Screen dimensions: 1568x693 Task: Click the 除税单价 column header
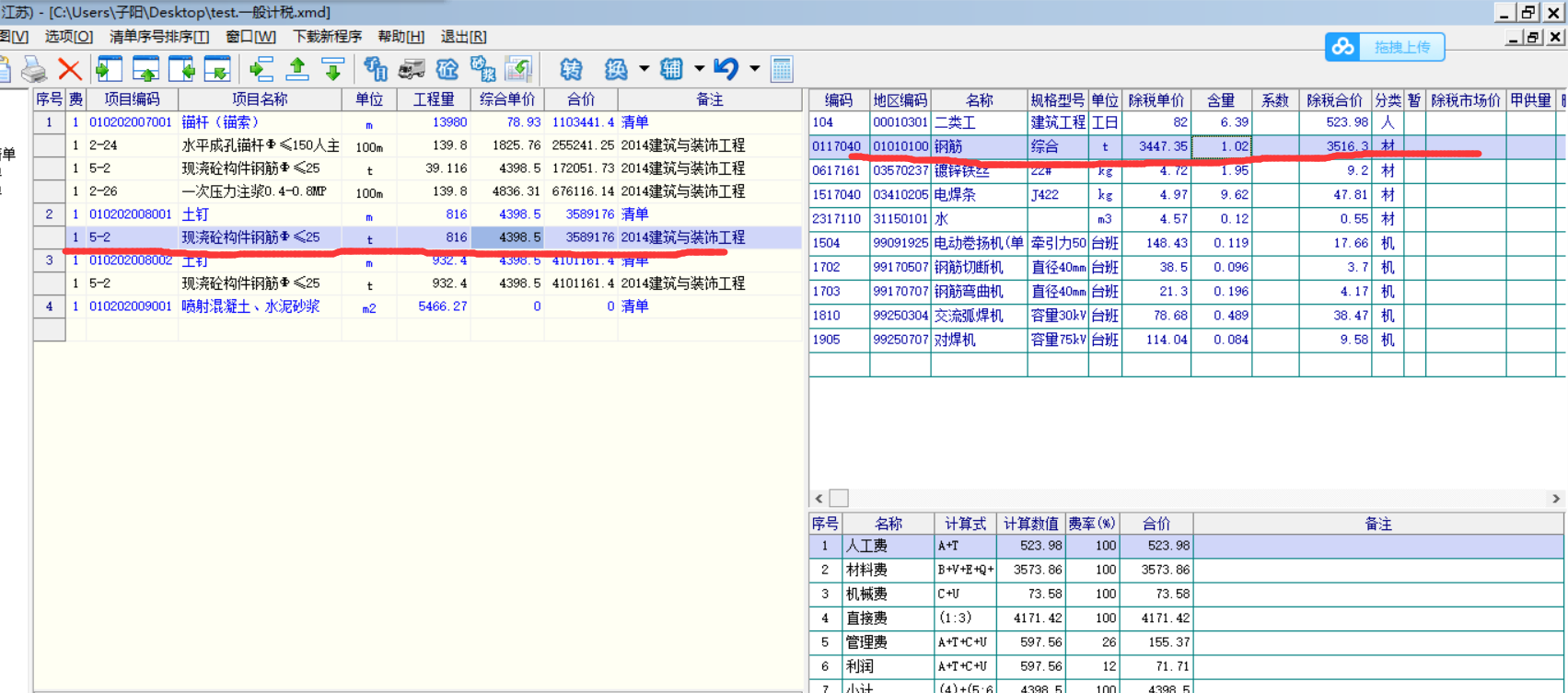coord(1156,100)
